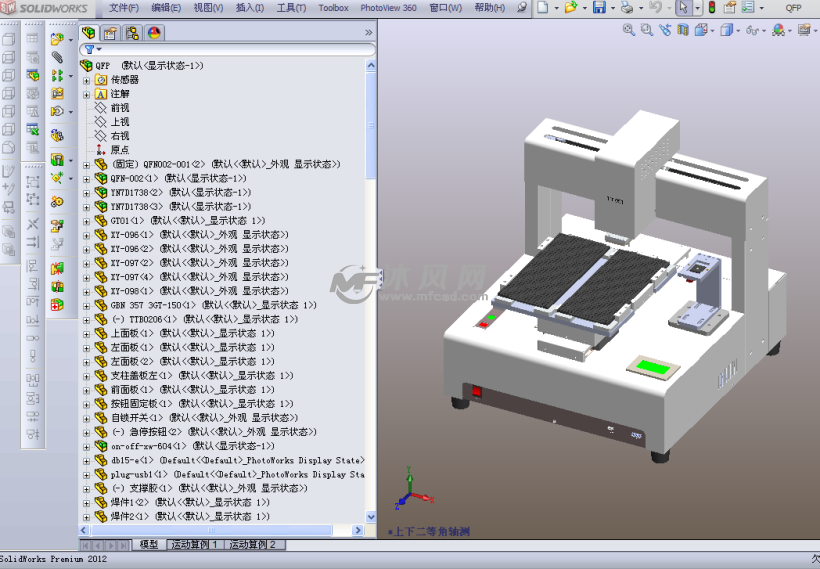
Task: Activate the Select cursor tool
Action: point(683,7)
